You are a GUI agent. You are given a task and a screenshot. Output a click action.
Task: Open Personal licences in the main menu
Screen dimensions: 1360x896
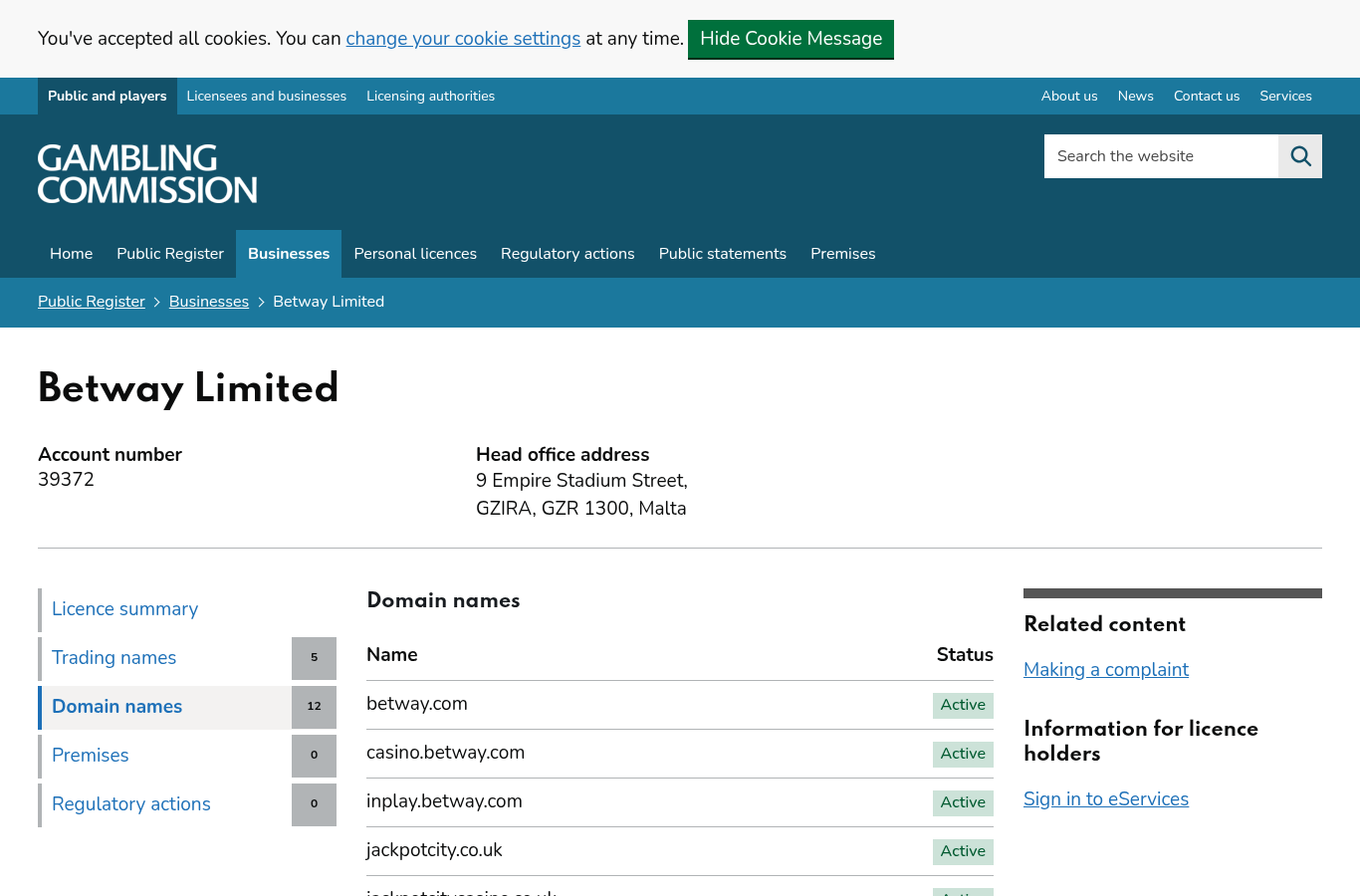(415, 254)
